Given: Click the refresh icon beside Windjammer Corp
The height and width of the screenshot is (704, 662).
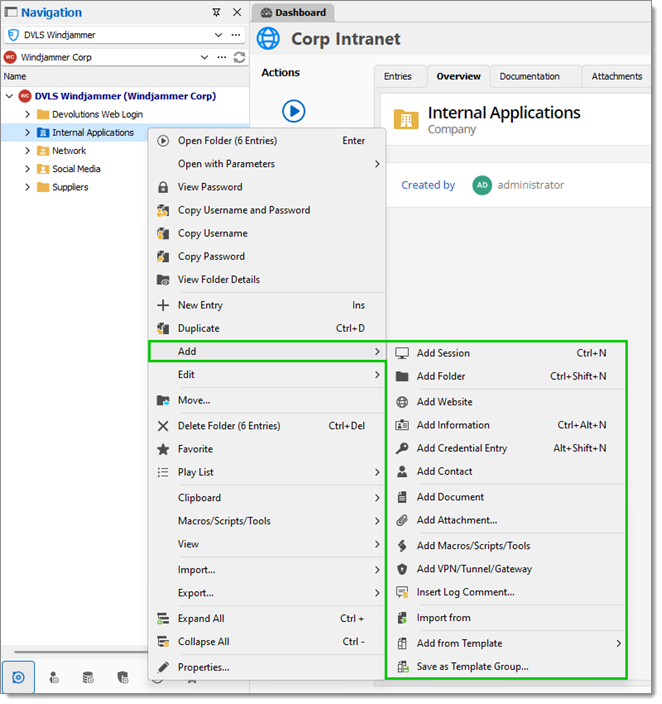Looking at the screenshot, I should [x=240, y=57].
